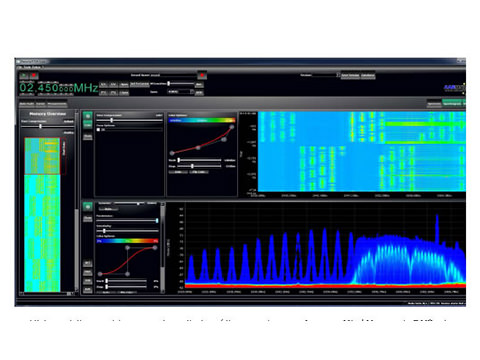Open the span dropdown under the RF slider
The width and height of the screenshot is (480, 360).
(x=180, y=92)
